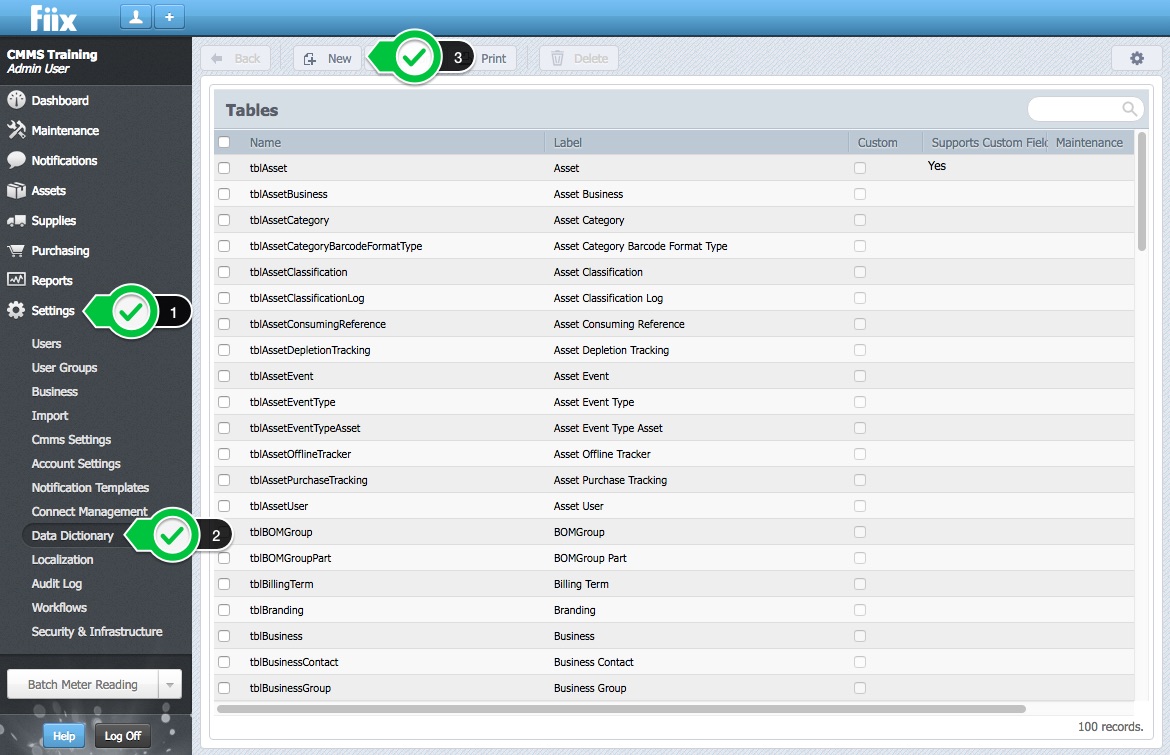Click the search magnifier icon

[x=1130, y=109]
